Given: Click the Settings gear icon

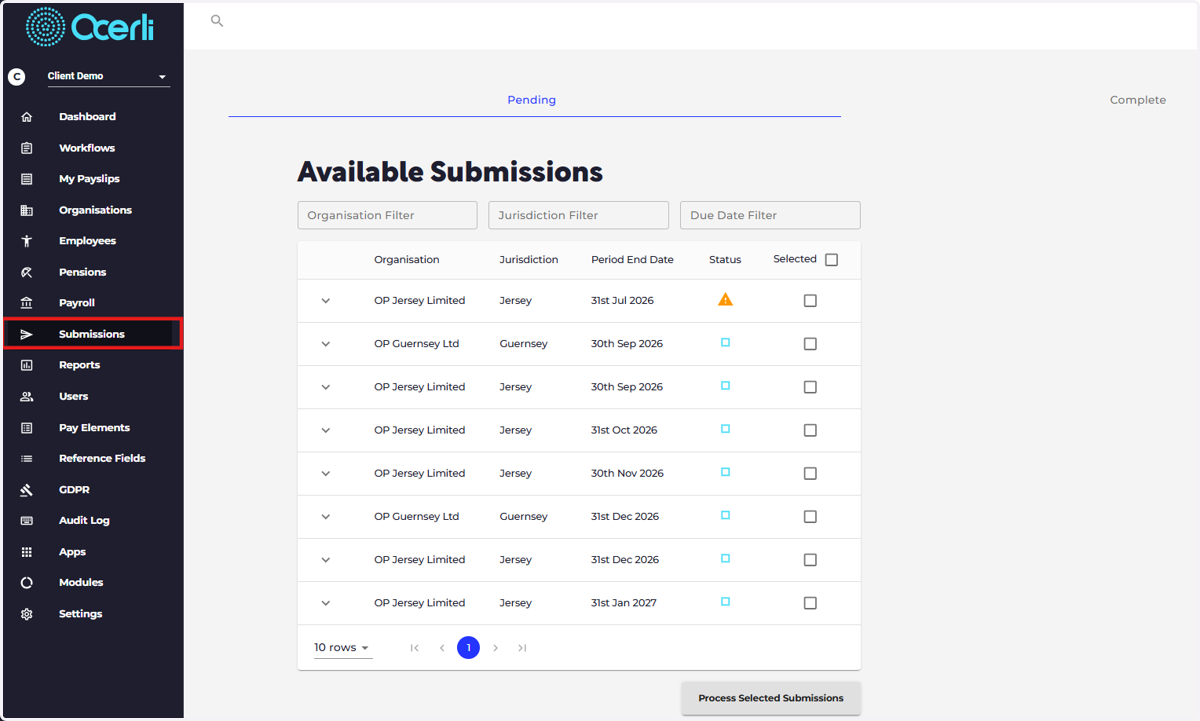Looking at the screenshot, I should pyautogui.click(x=27, y=614).
